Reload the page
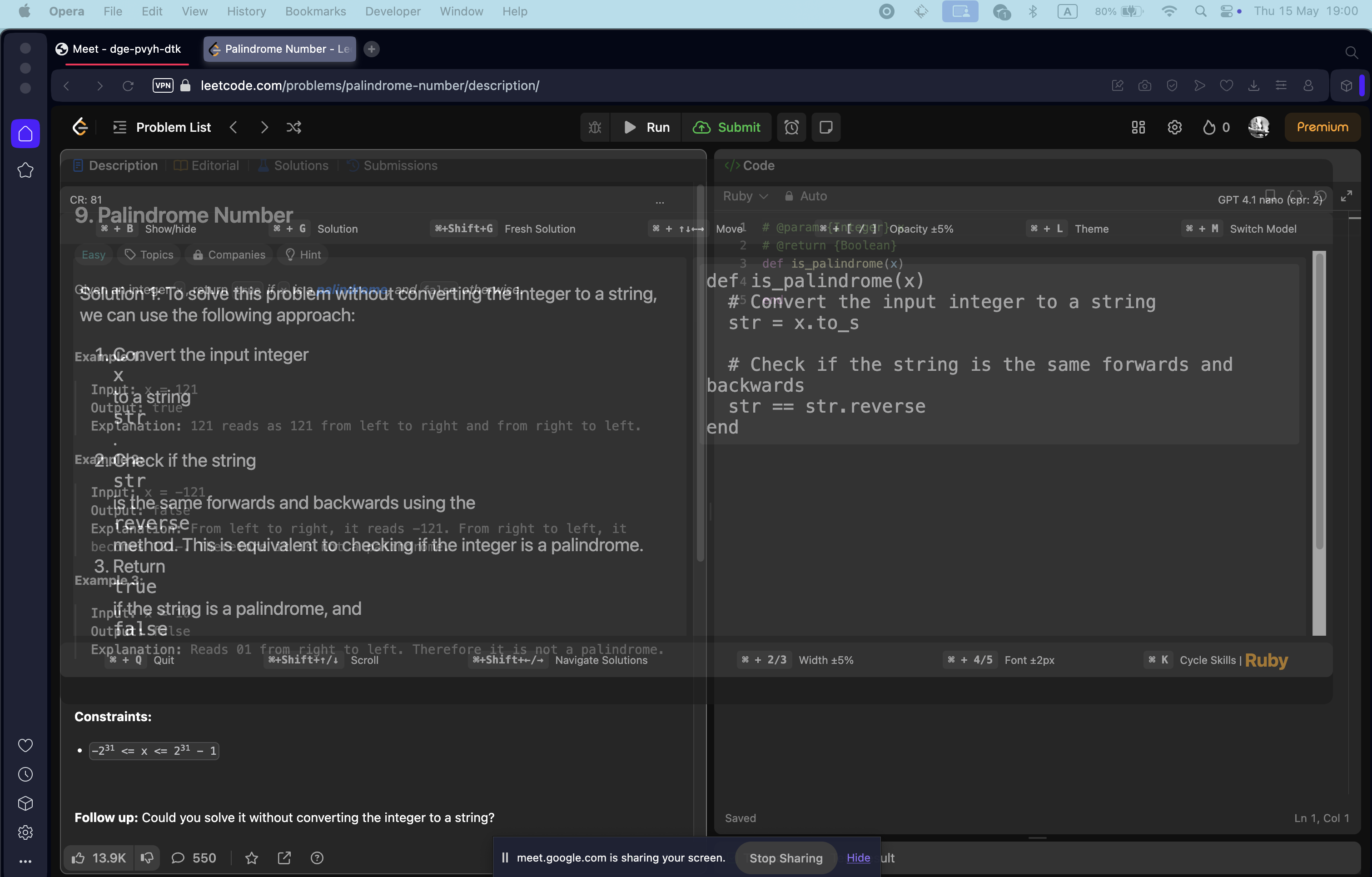 pyautogui.click(x=128, y=85)
